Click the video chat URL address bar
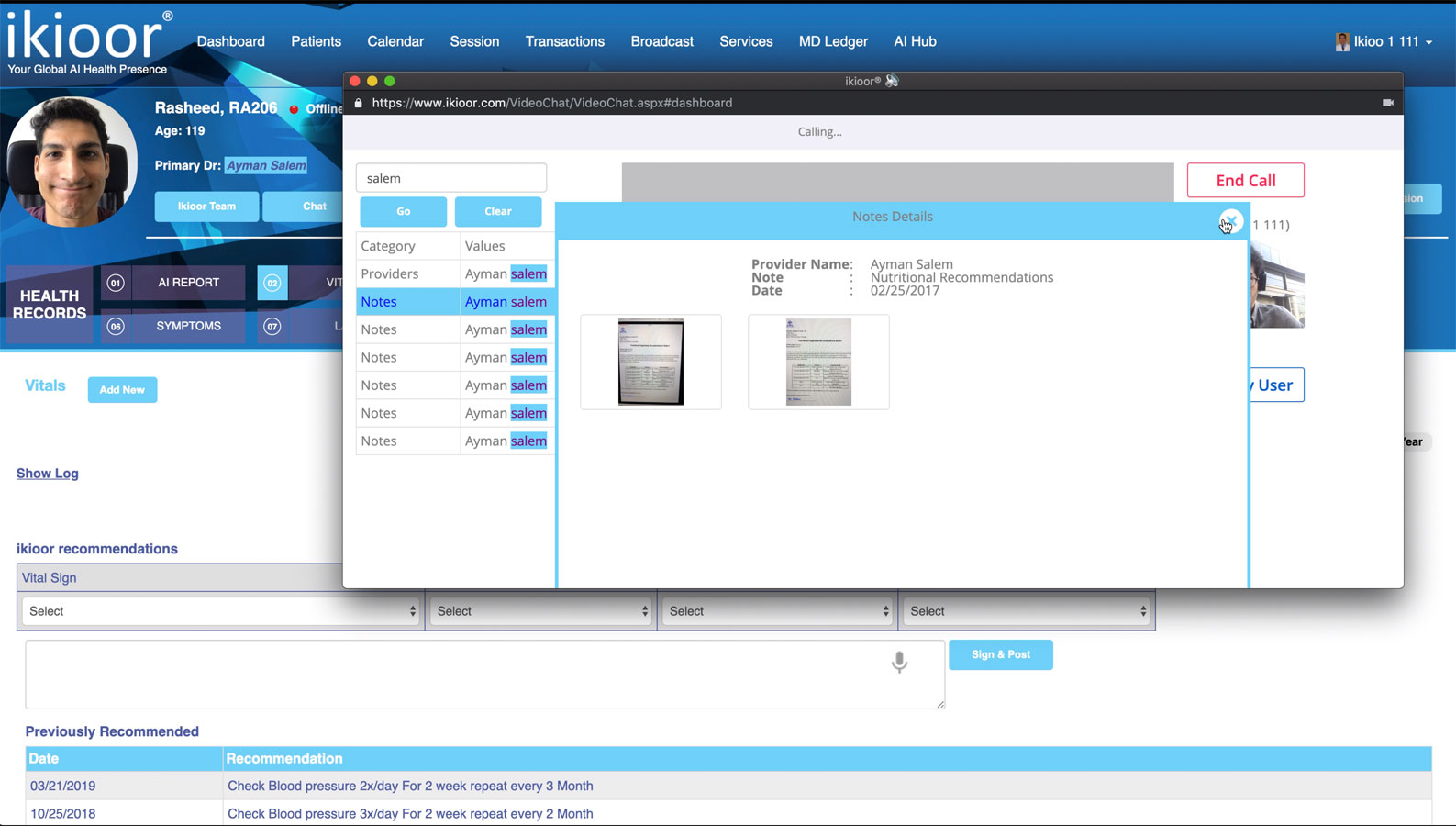Screen dimensions: 1456x826 552,103
